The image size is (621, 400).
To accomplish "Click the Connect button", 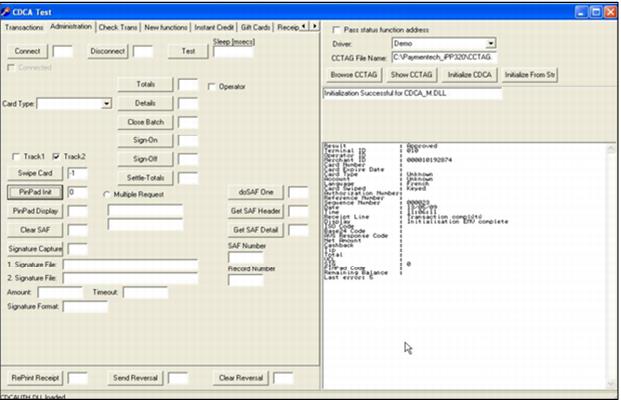I will coord(27,51).
